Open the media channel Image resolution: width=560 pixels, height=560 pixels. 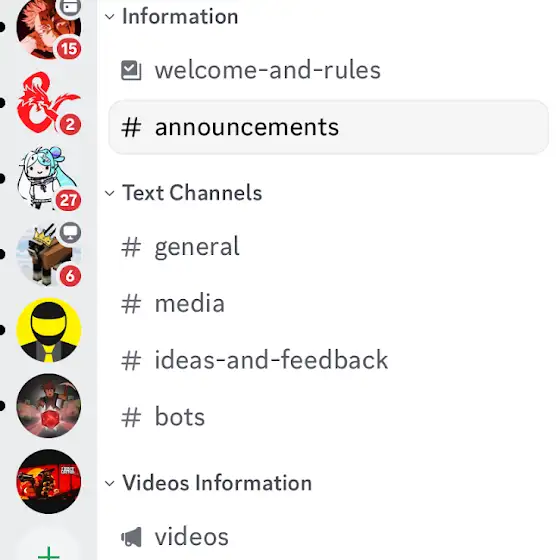(x=328, y=304)
